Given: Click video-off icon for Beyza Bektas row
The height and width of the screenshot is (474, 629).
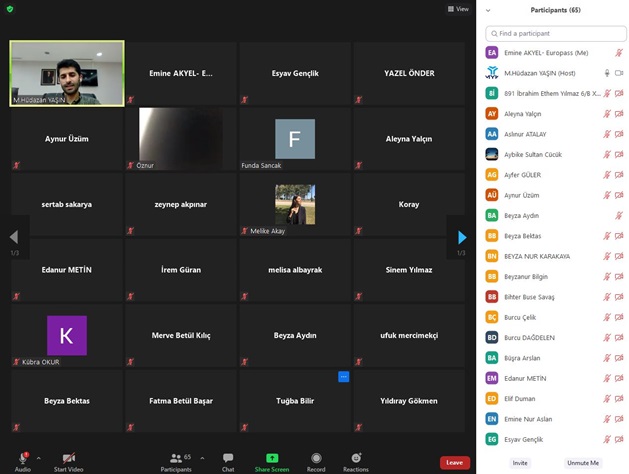Looking at the screenshot, I should 619,236.
